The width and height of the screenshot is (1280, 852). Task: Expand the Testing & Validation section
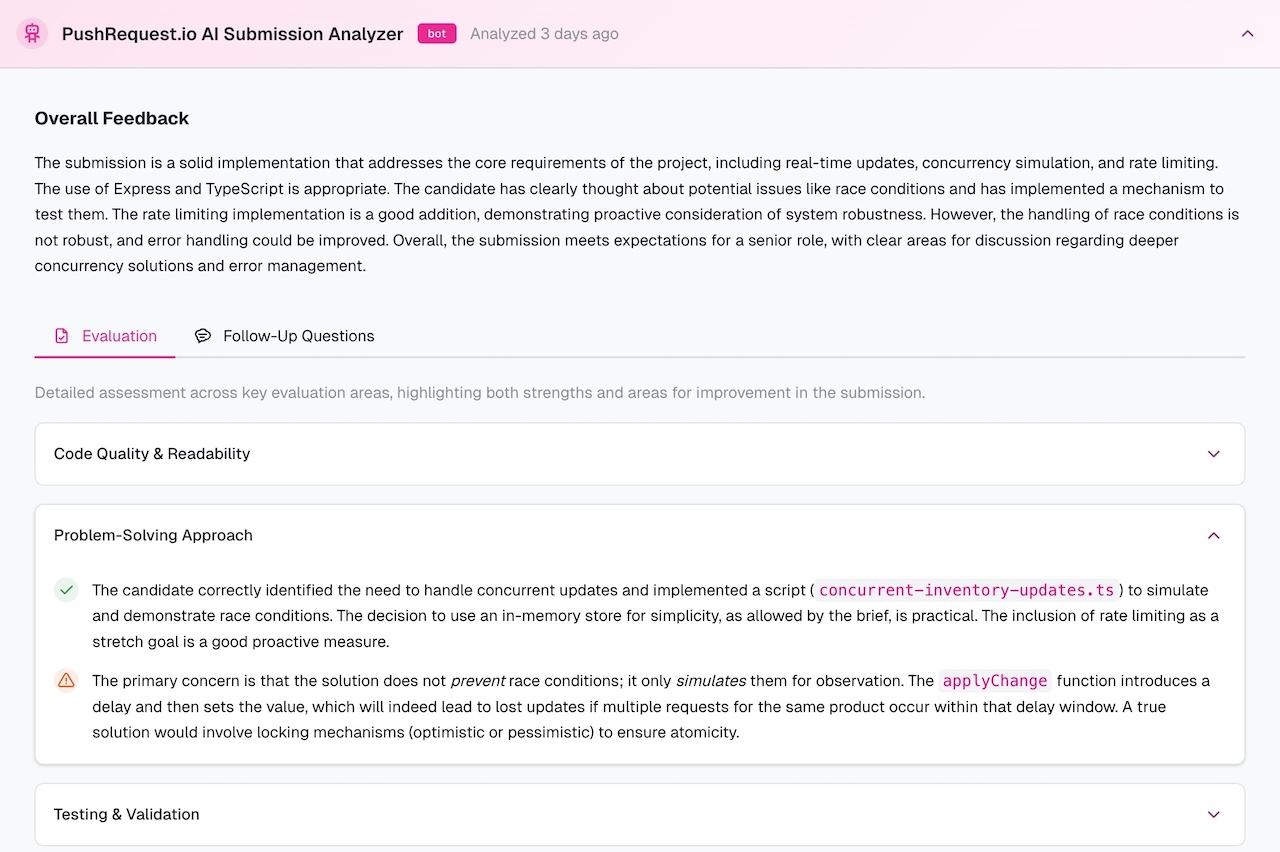1213,814
